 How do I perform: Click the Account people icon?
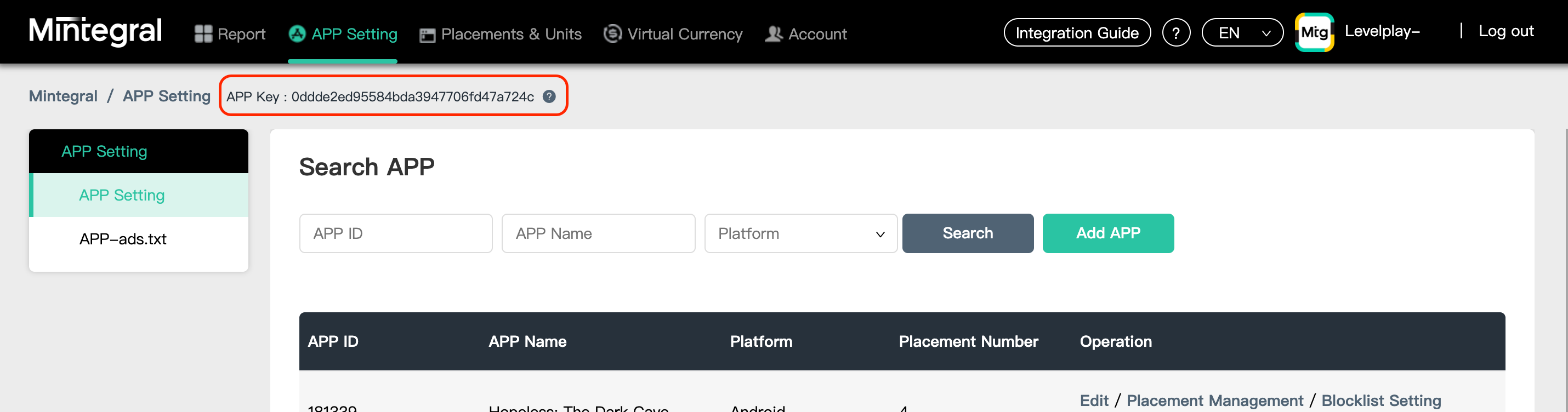click(773, 34)
